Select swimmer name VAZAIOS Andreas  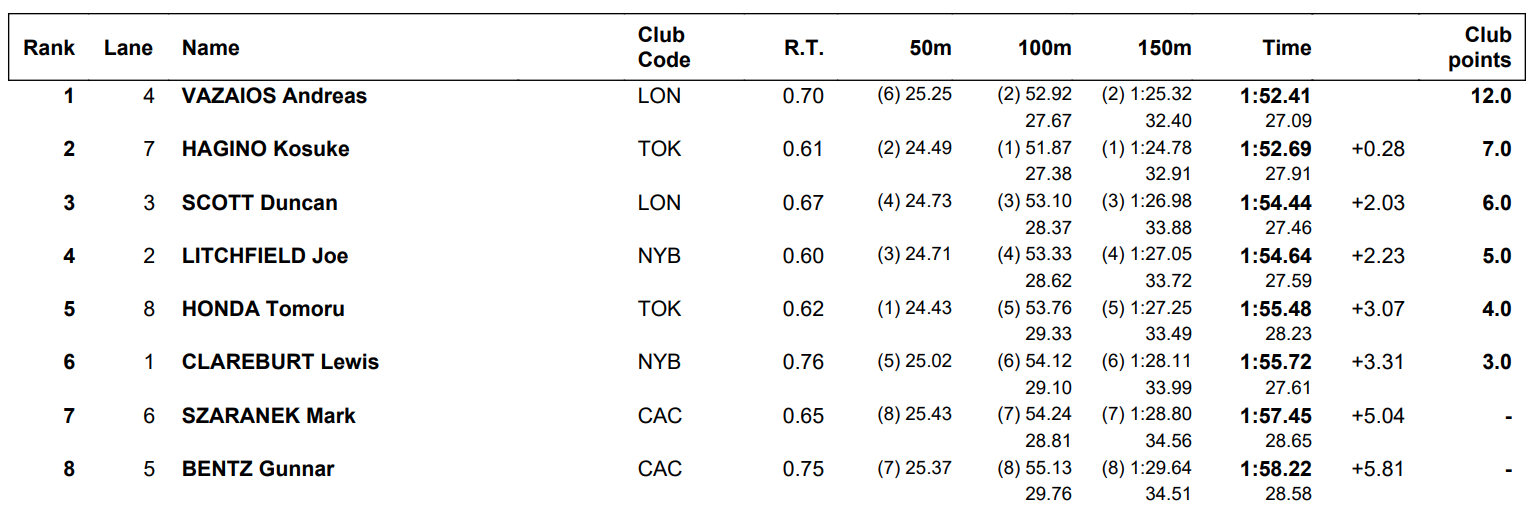(274, 96)
